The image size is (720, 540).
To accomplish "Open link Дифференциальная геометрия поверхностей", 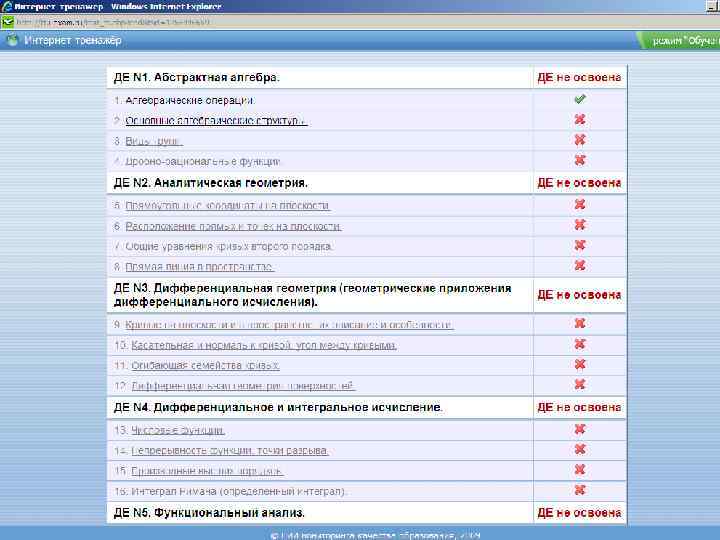I will 243,386.
